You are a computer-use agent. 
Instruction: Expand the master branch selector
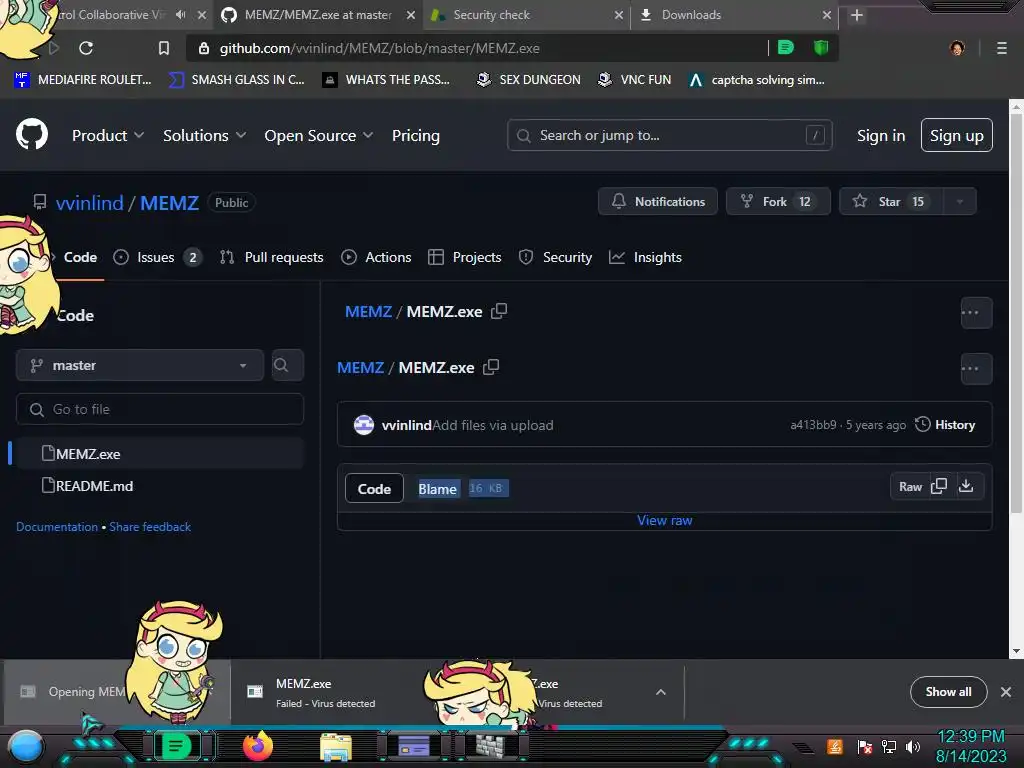(139, 365)
